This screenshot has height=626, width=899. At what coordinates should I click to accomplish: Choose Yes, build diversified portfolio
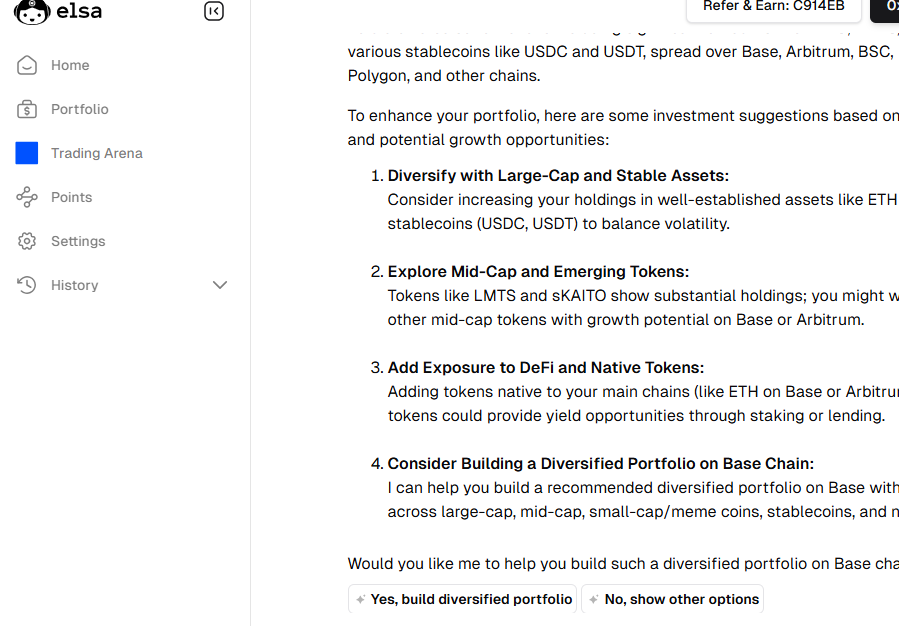pos(462,599)
